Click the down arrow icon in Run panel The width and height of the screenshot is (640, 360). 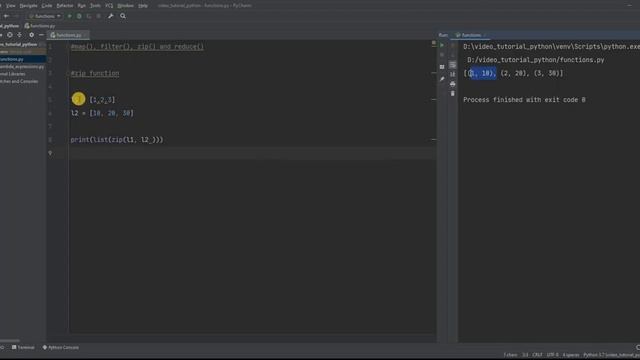click(x=453, y=55)
